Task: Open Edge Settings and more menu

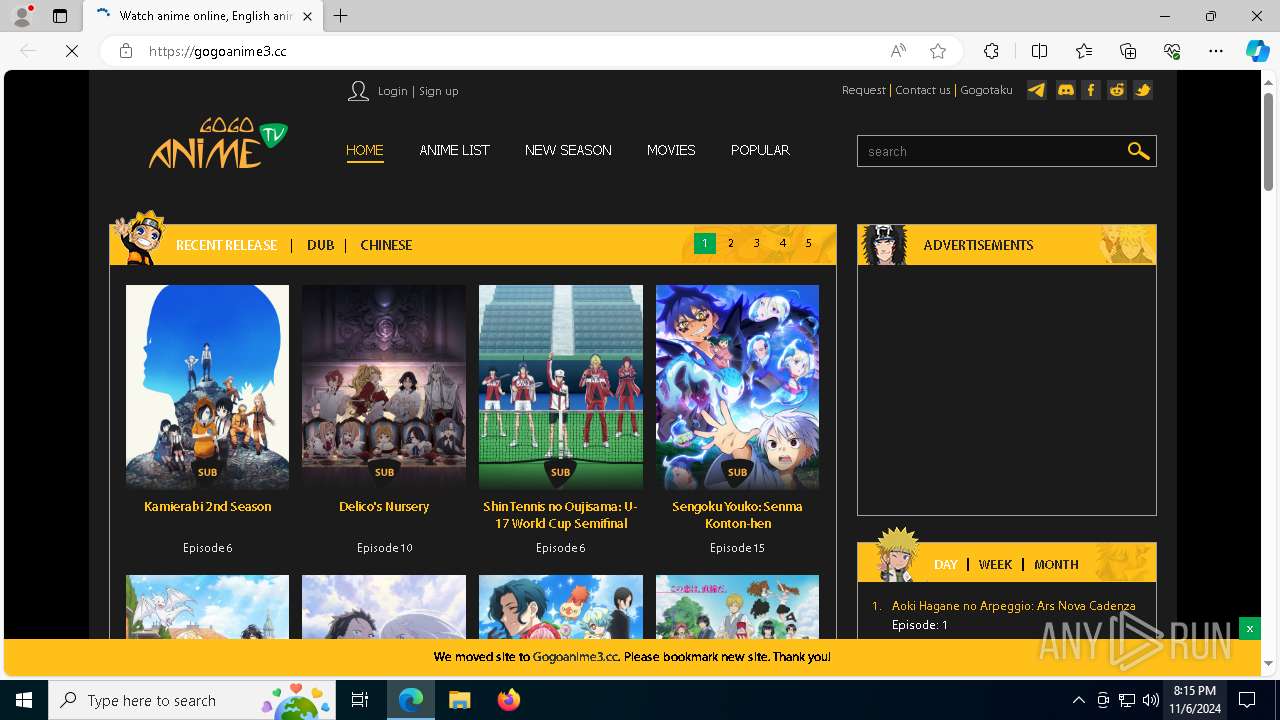Action: click(x=1216, y=51)
